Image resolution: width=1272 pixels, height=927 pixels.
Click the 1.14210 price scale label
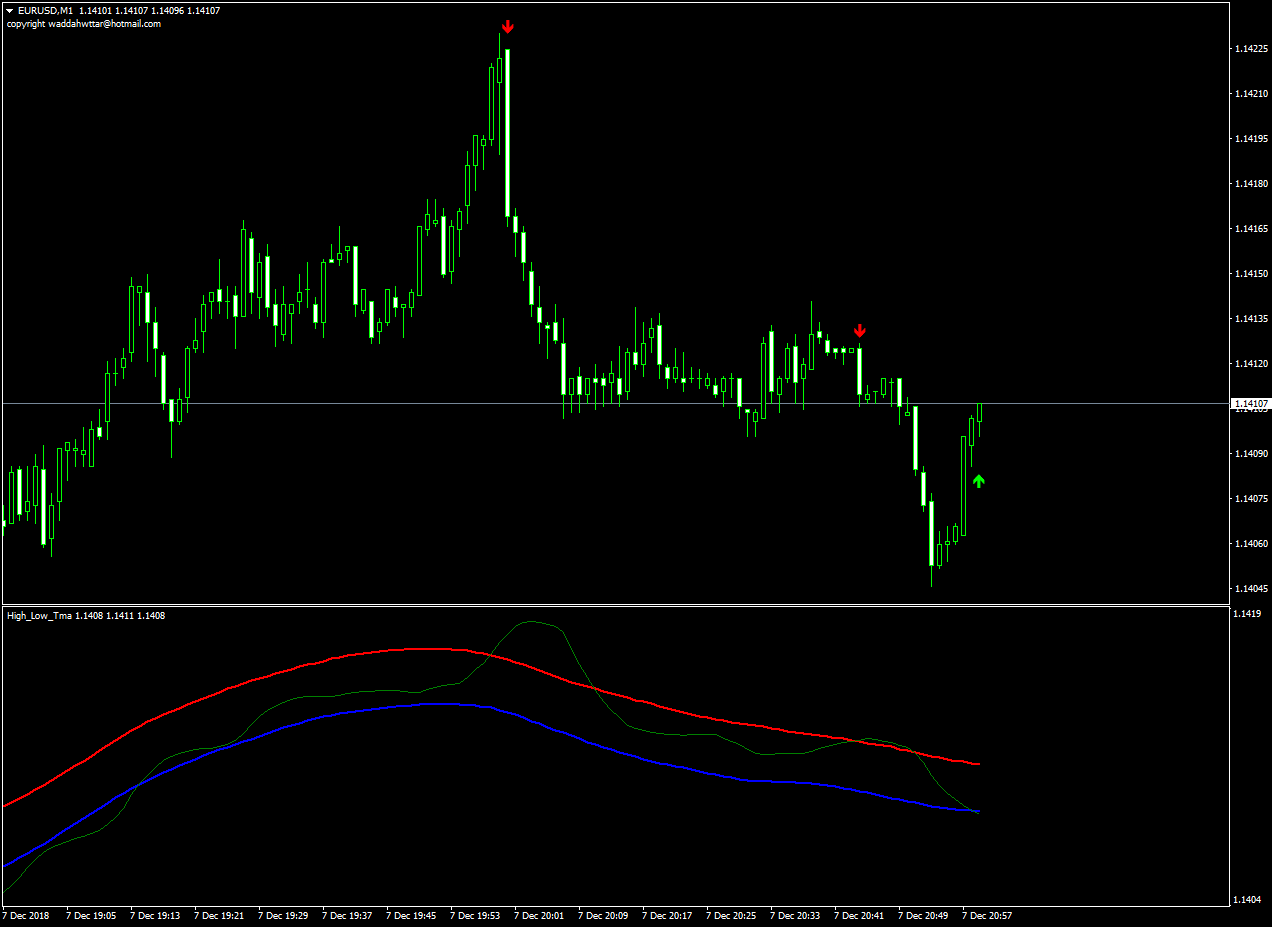point(1252,94)
